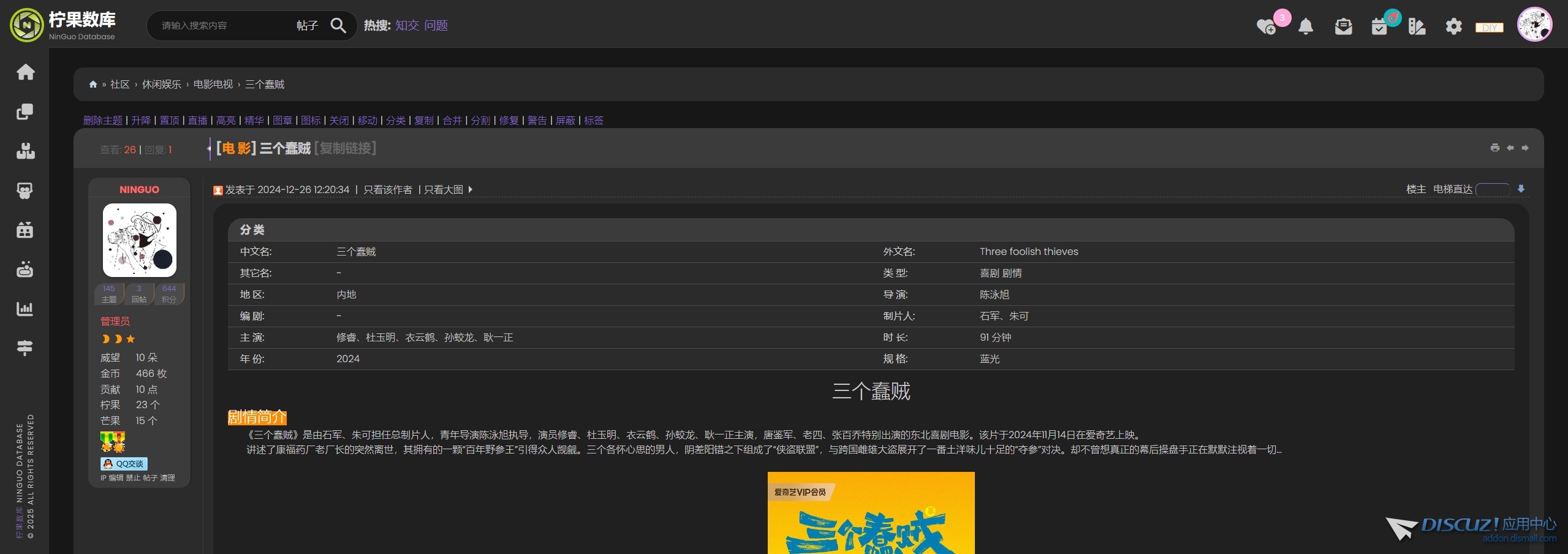Go to 电影电视 in breadcrumb
The width and height of the screenshot is (1568, 554).
[213, 84]
